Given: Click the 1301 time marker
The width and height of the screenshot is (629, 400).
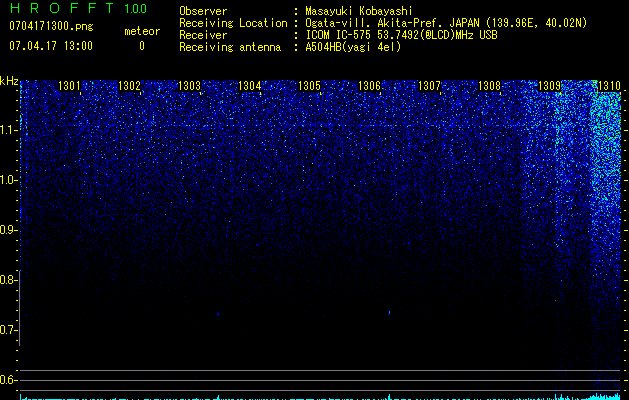Looking at the screenshot, I should click(69, 86).
